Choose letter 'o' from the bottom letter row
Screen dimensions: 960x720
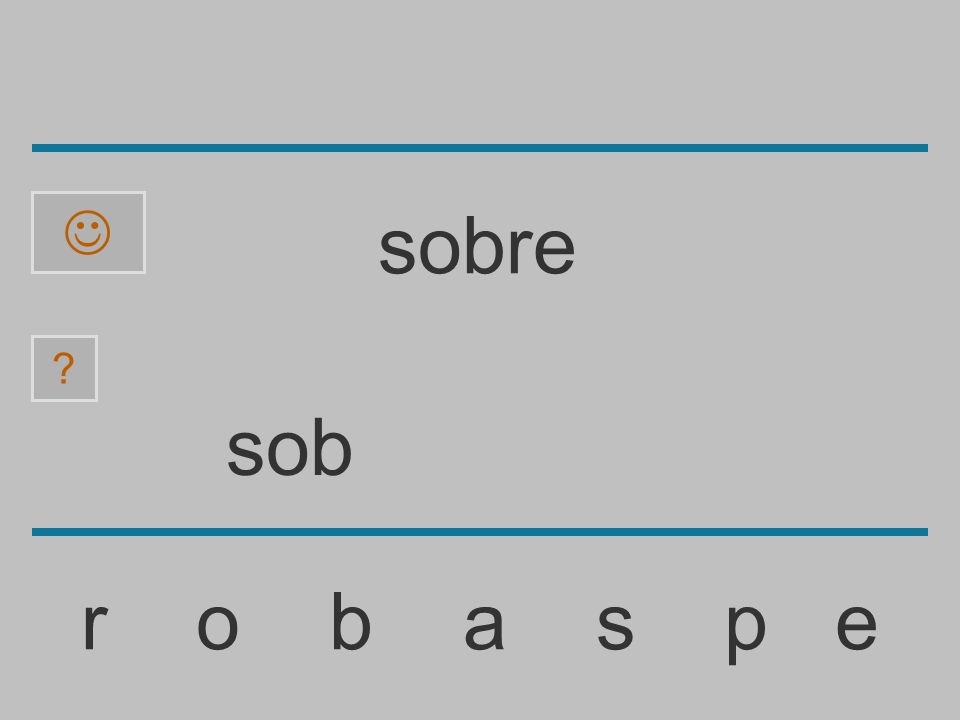pyautogui.click(x=217, y=626)
